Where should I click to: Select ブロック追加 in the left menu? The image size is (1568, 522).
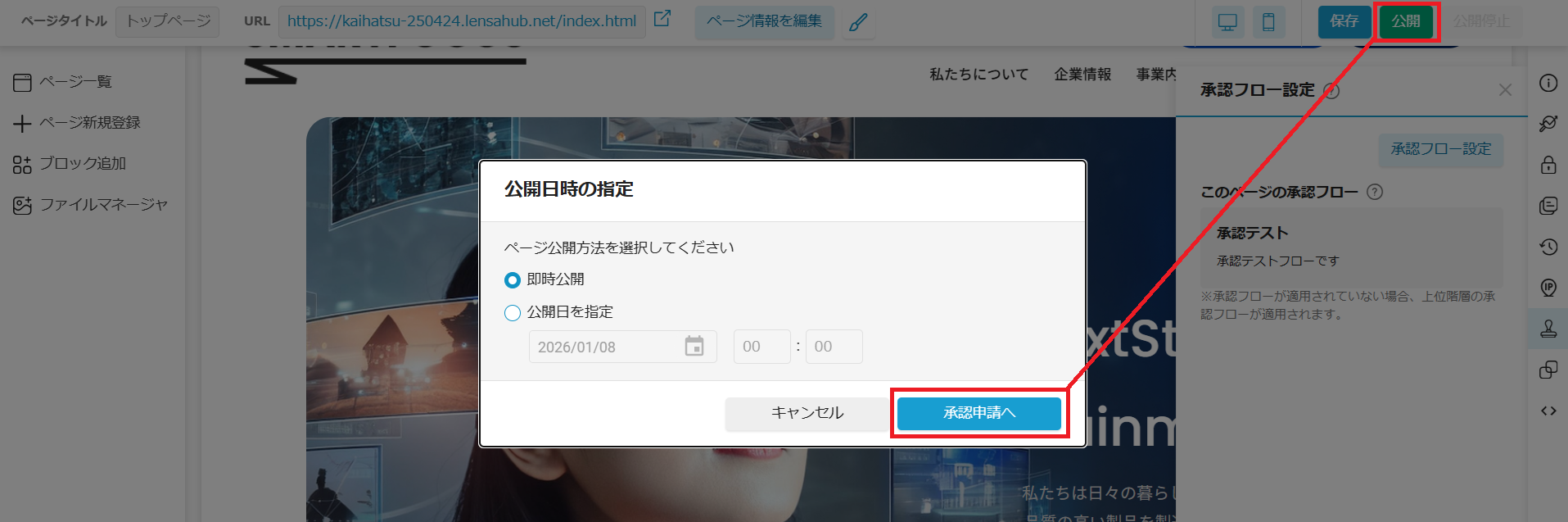[x=82, y=164]
